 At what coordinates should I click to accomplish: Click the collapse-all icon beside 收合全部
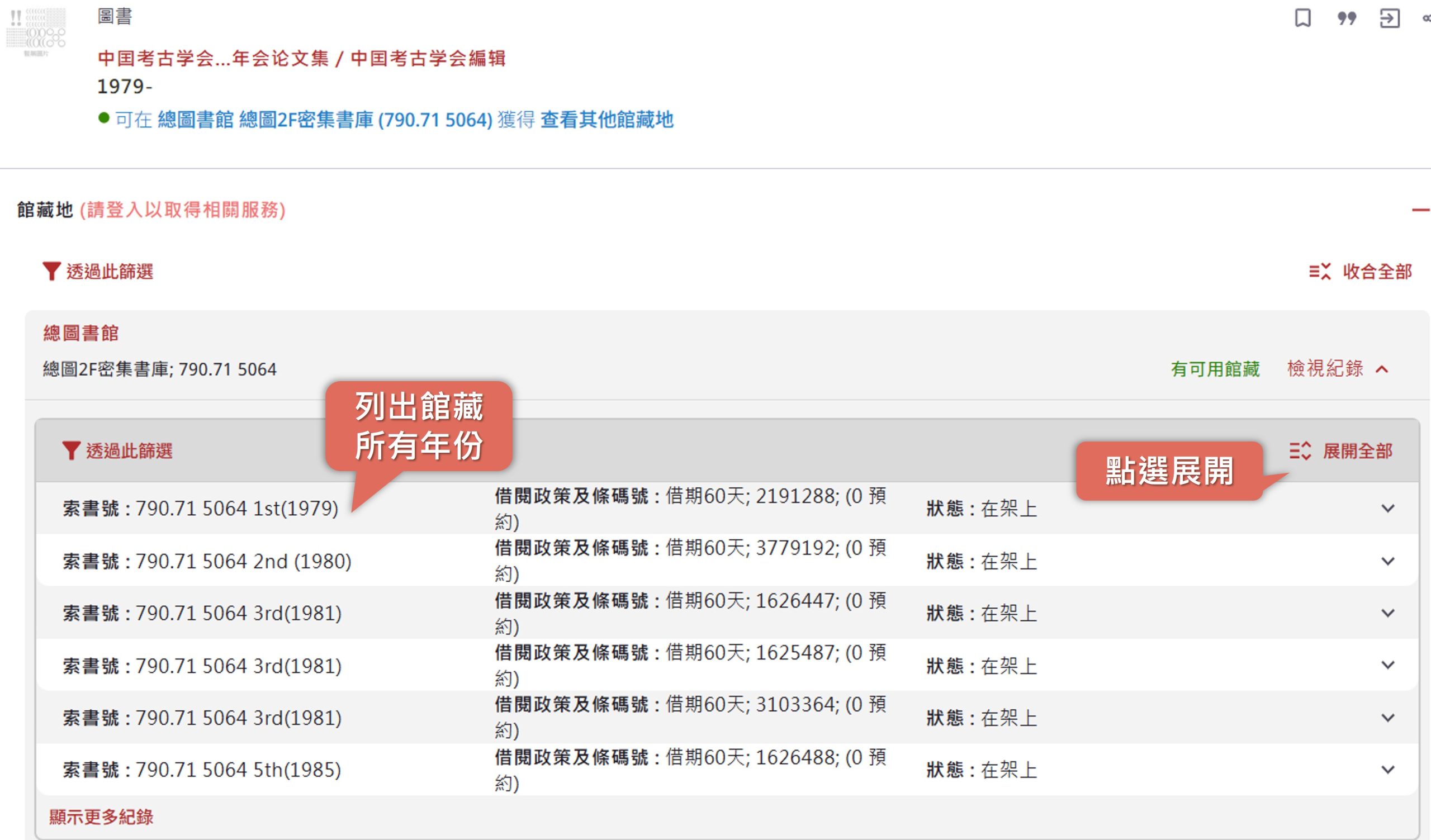[x=1320, y=271]
